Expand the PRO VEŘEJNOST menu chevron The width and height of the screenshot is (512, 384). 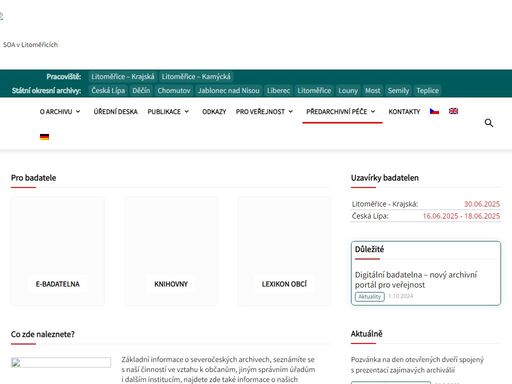[291, 111]
